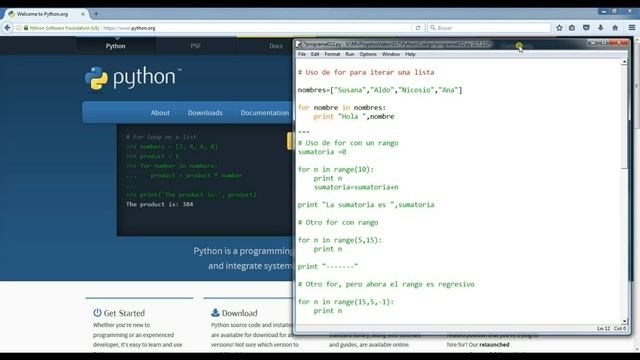Click the Firefox search box Buscar

pyautogui.click(x=489, y=28)
